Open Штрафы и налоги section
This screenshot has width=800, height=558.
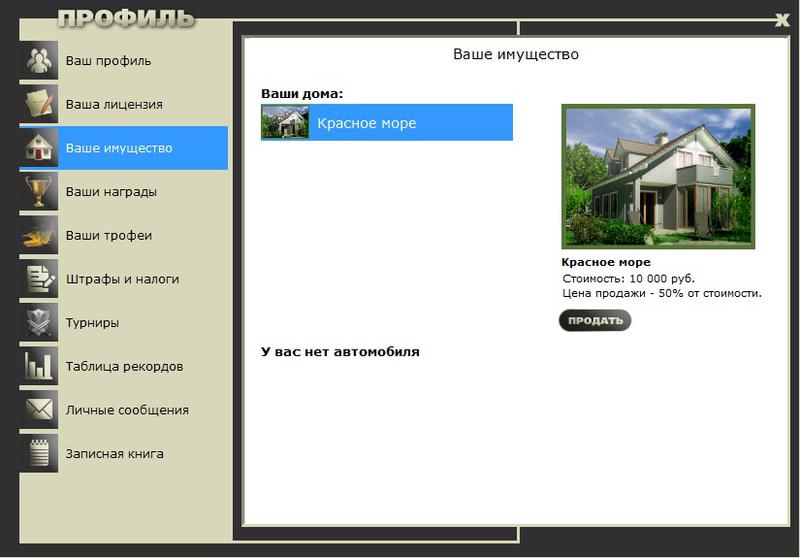click(x=123, y=279)
